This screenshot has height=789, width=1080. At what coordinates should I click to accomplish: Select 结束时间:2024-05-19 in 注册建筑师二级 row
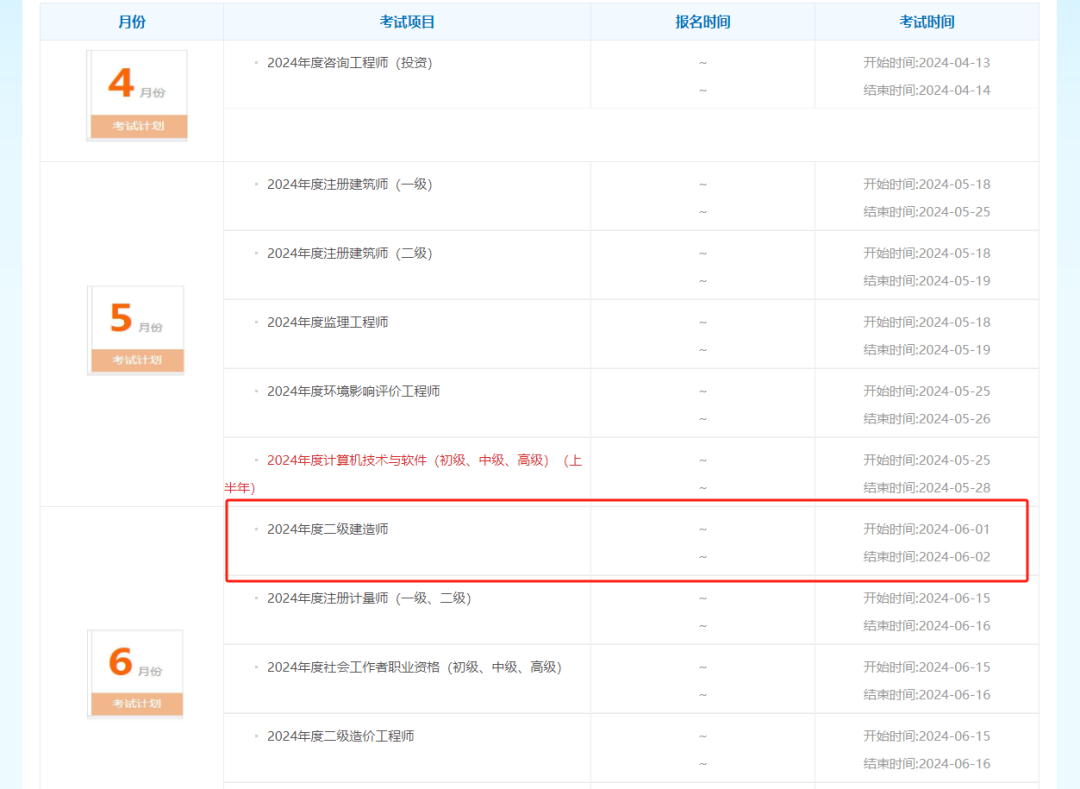926,281
